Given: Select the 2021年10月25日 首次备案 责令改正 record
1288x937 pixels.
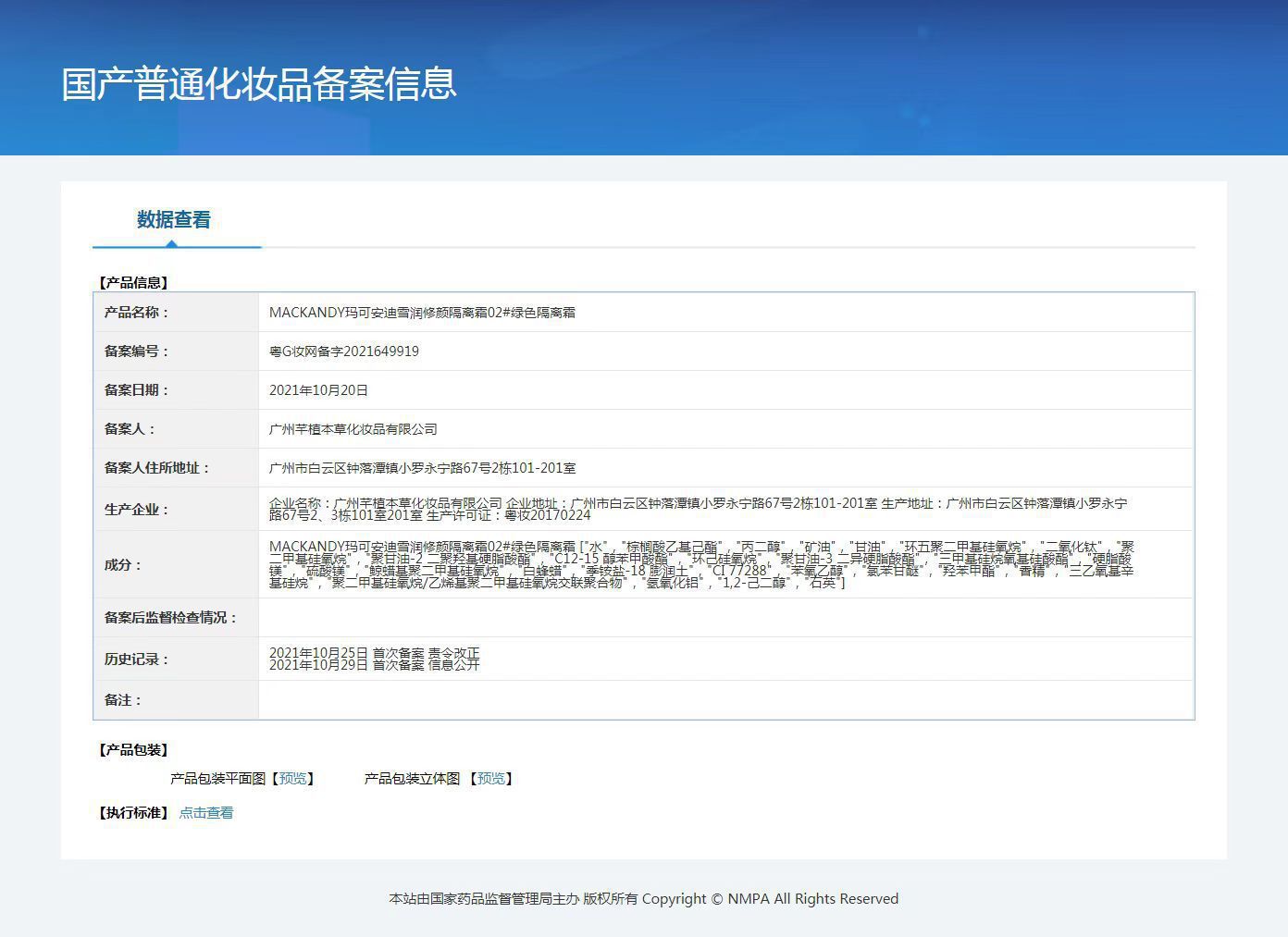Looking at the screenshot, I should [375, 653].
